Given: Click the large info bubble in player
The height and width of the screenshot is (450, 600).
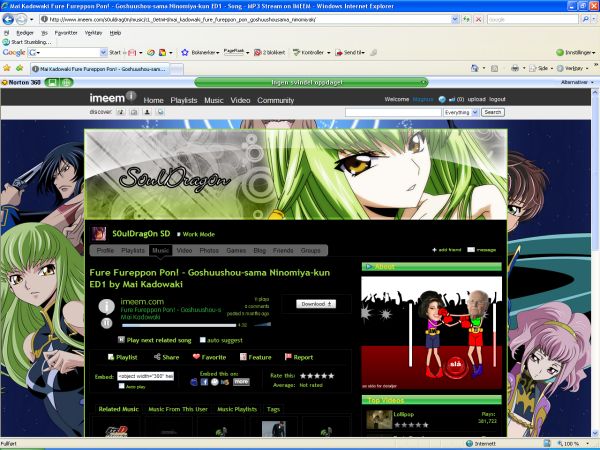Looking at the screenshot, I should click(106, 307).
